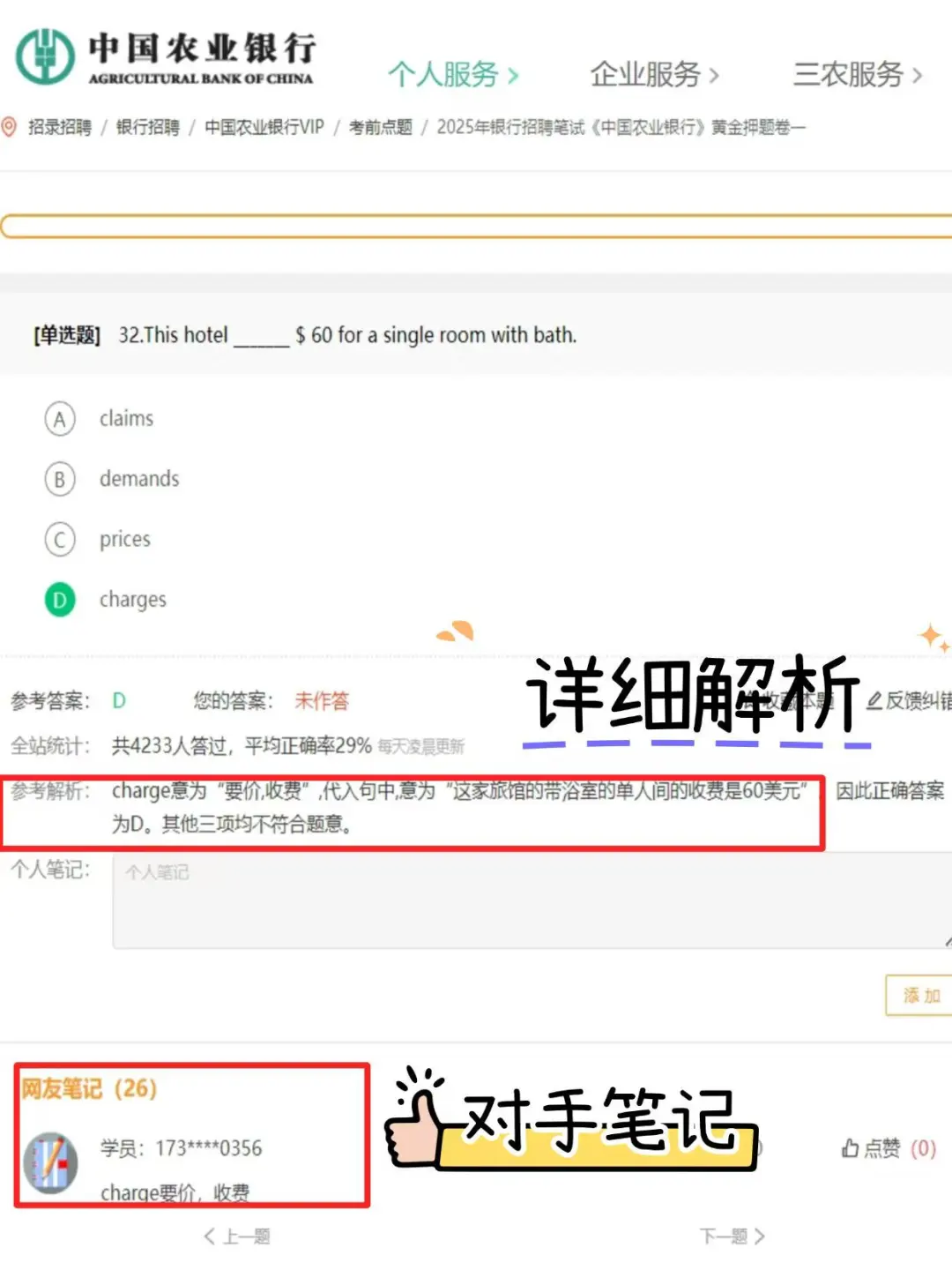Image resolution: width=952 pixels, height=1270 pixels.
Task: Click the user name 学员: 173****0356
Action: (181, 1148)
